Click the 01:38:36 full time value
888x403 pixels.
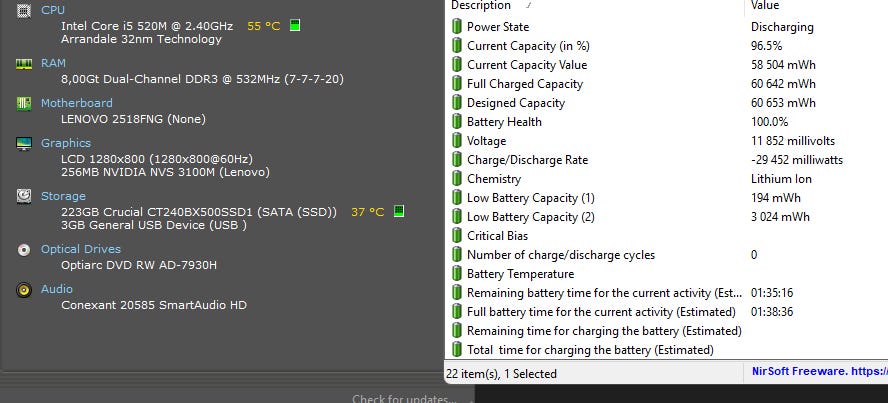(x=772, y=312)
